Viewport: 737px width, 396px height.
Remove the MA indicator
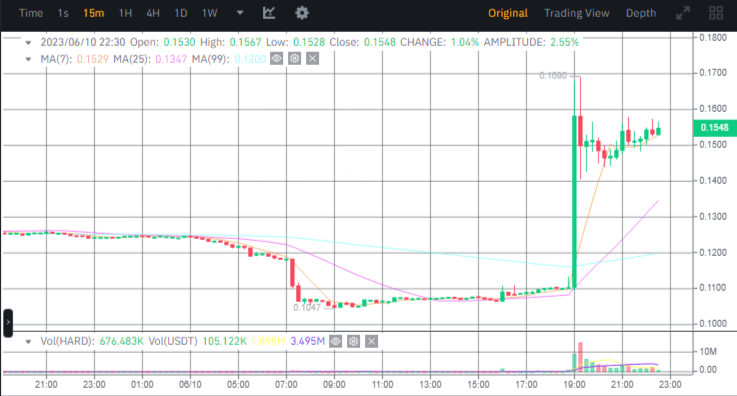coord(312,59)
